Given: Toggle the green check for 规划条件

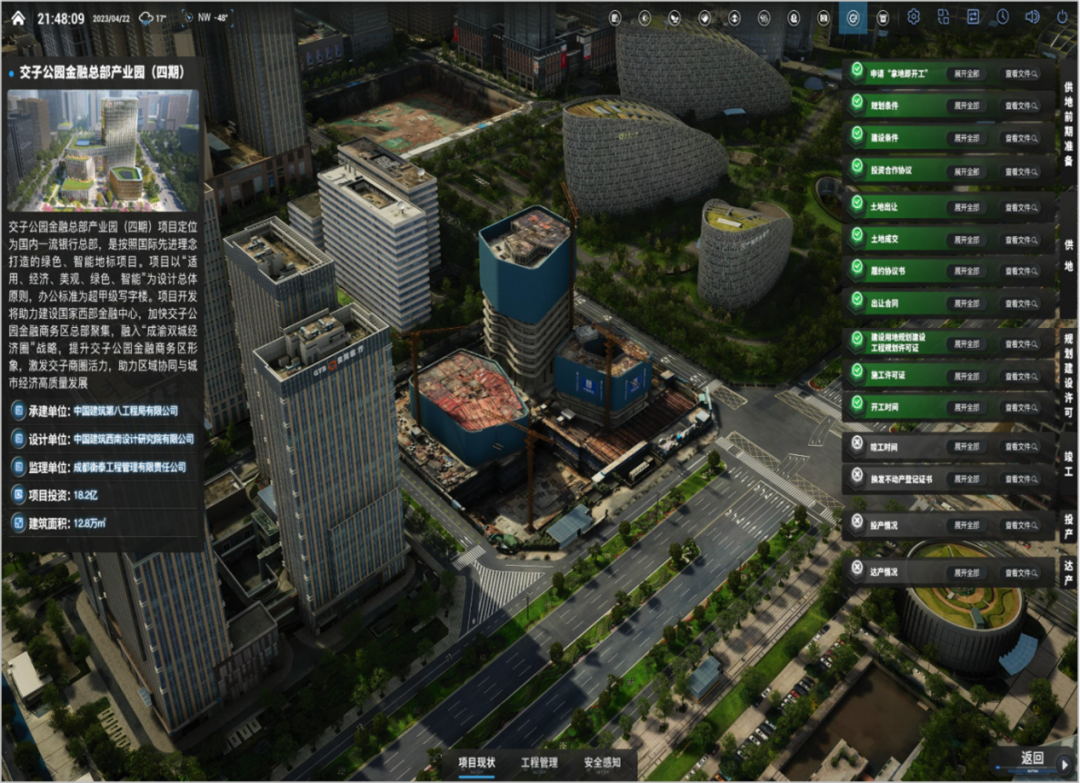Looking at the screenshot, I should click(857, 104).
